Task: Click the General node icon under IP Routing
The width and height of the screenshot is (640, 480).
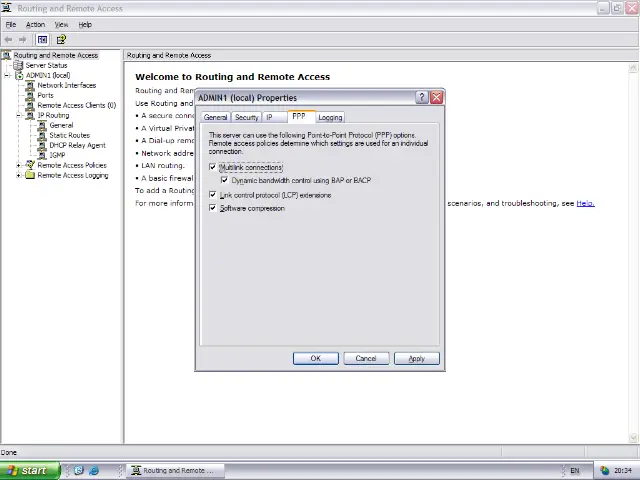Action: click(42, 125)
